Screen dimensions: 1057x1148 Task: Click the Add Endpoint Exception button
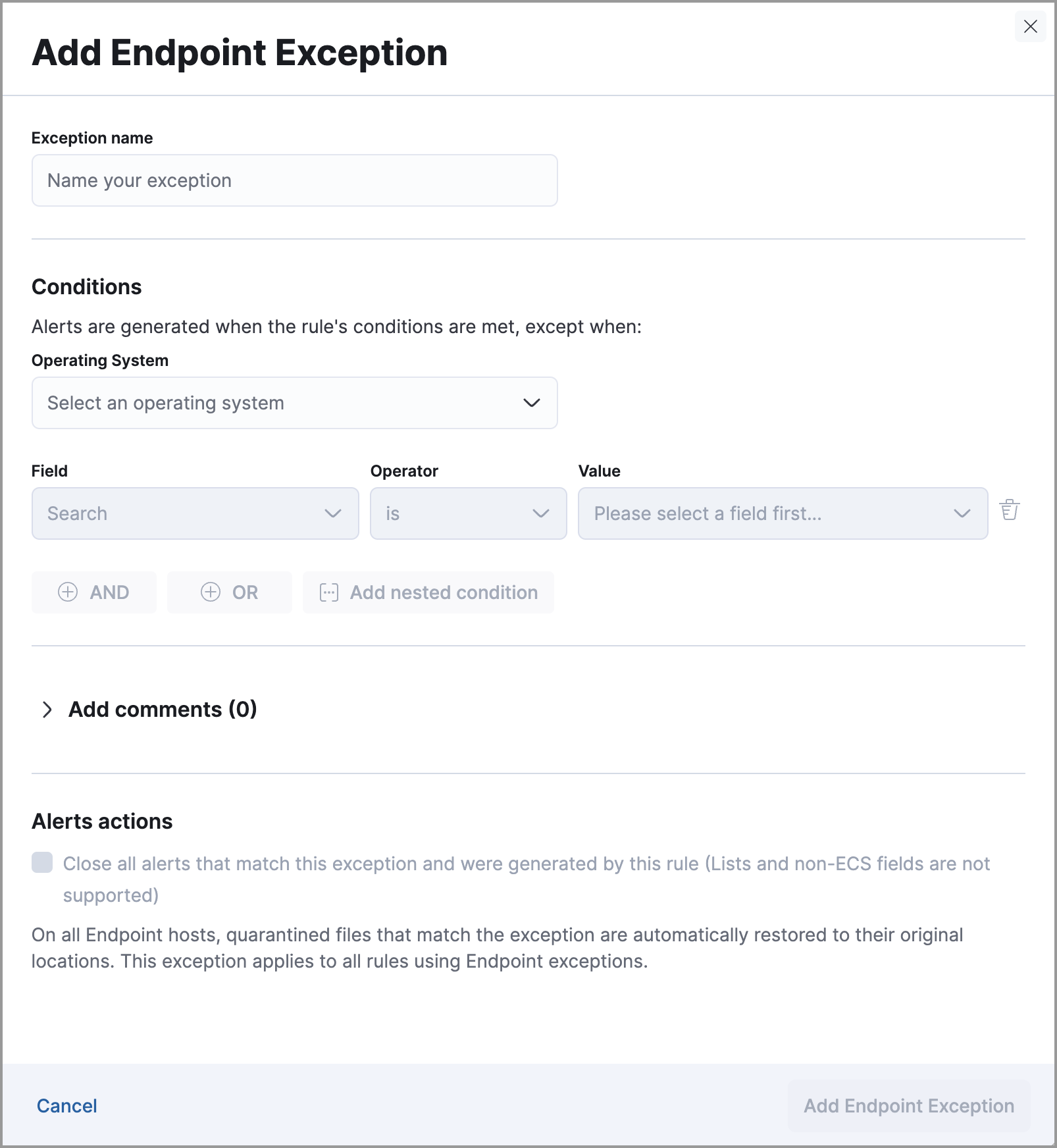[x=908, y=1105]
